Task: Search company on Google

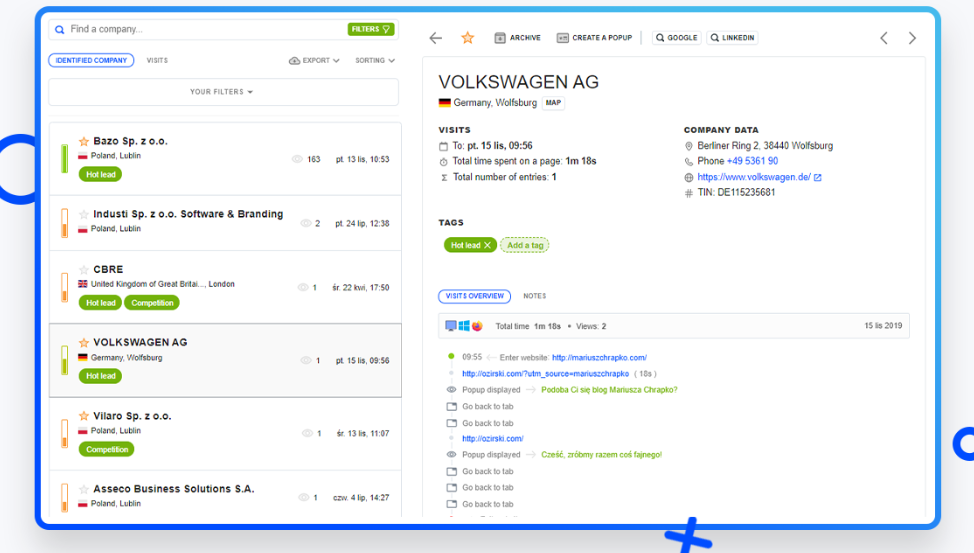Action: [x=676, y=38]
